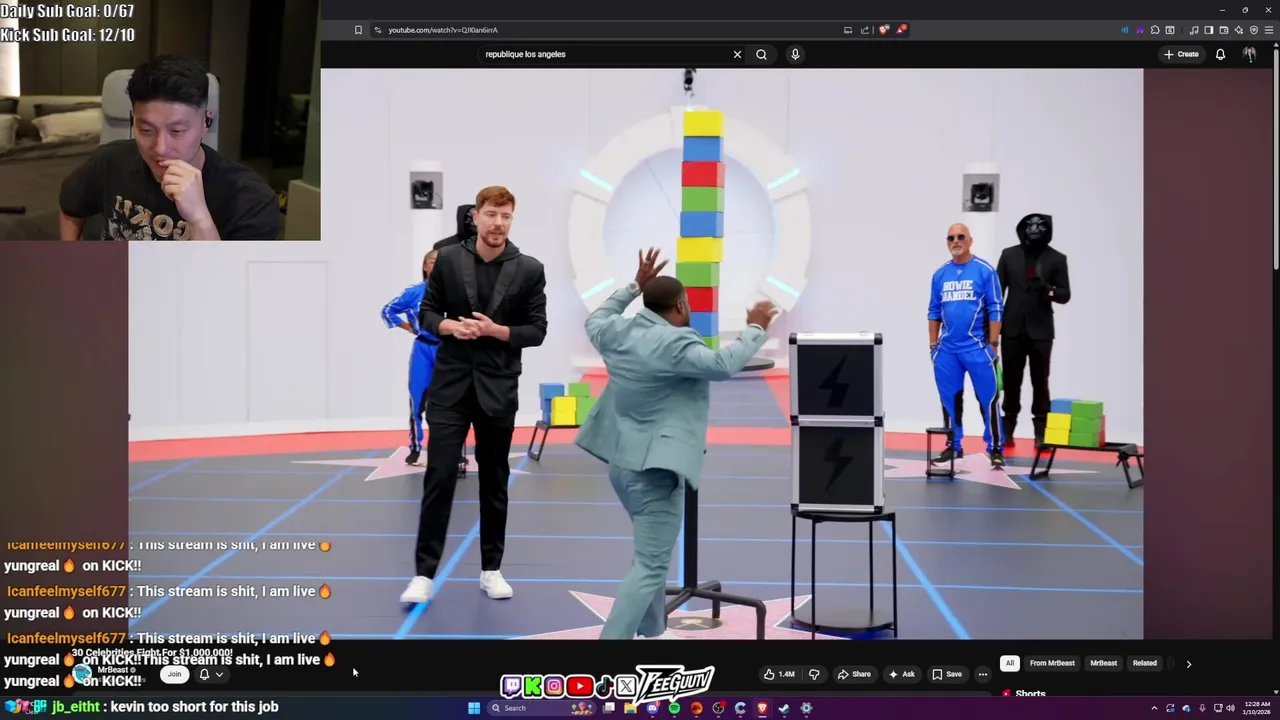This screenshot has height=720, width=1280.
Task: Click the YouTube search box text
Action: click(x=525, y=54)
